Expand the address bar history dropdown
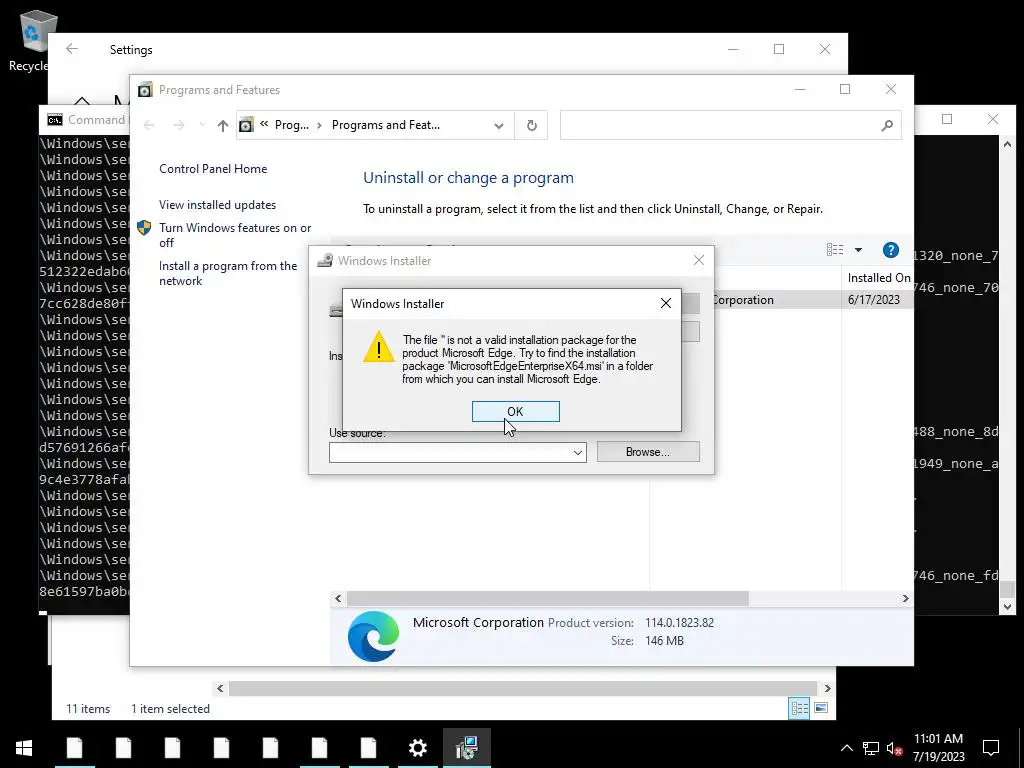 [x=499, y=125]
